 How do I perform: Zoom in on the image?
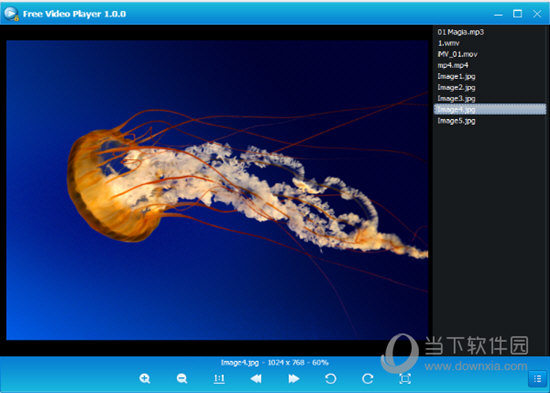coord(145,378)
